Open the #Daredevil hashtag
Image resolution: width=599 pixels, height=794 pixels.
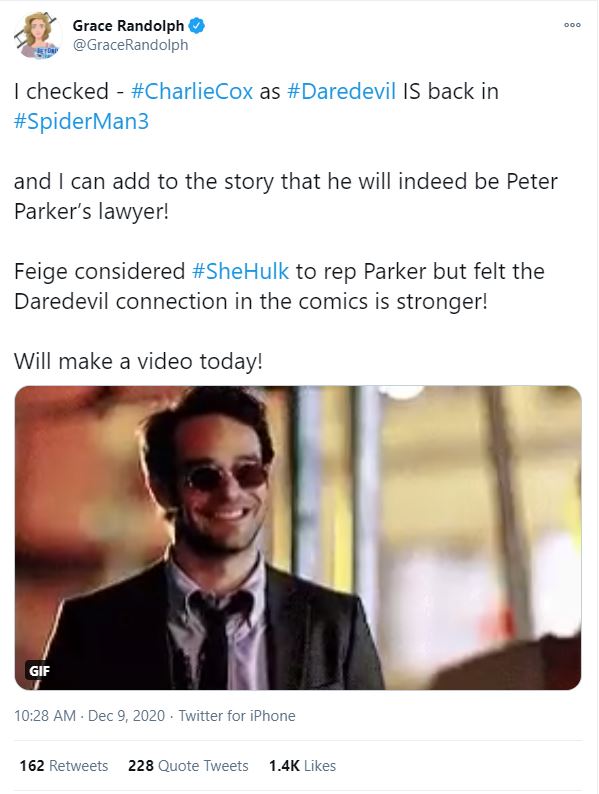click(x=341, y=92)
